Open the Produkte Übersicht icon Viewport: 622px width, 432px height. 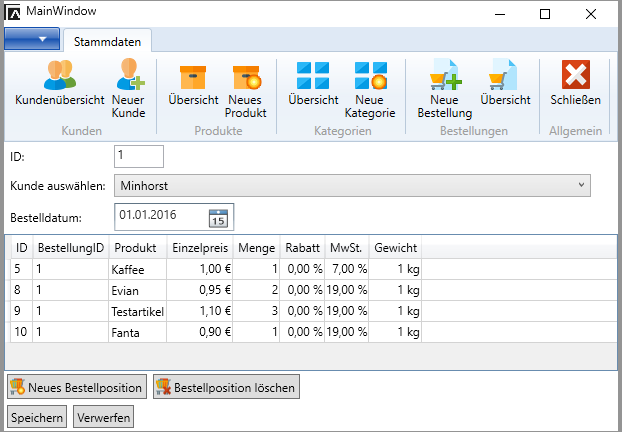[193, 77]
